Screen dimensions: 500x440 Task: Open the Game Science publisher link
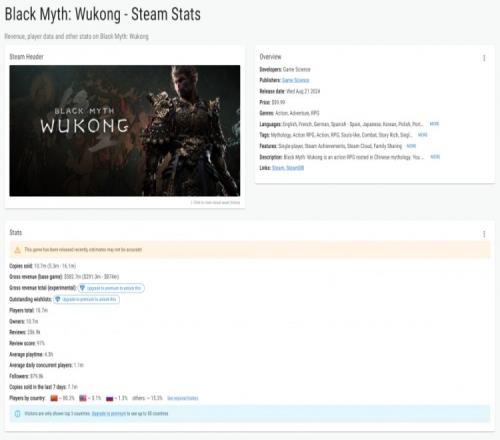pos(296,80)
